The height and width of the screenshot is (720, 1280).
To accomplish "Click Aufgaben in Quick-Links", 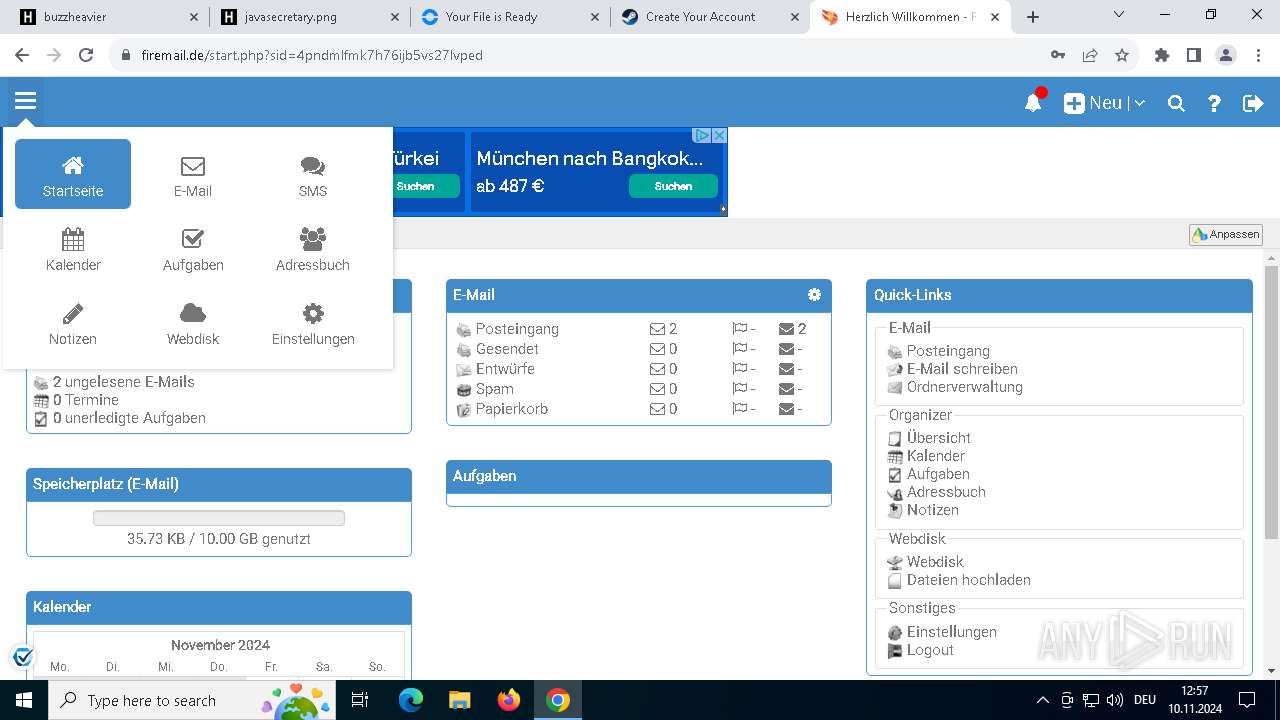I will [938, 474].
